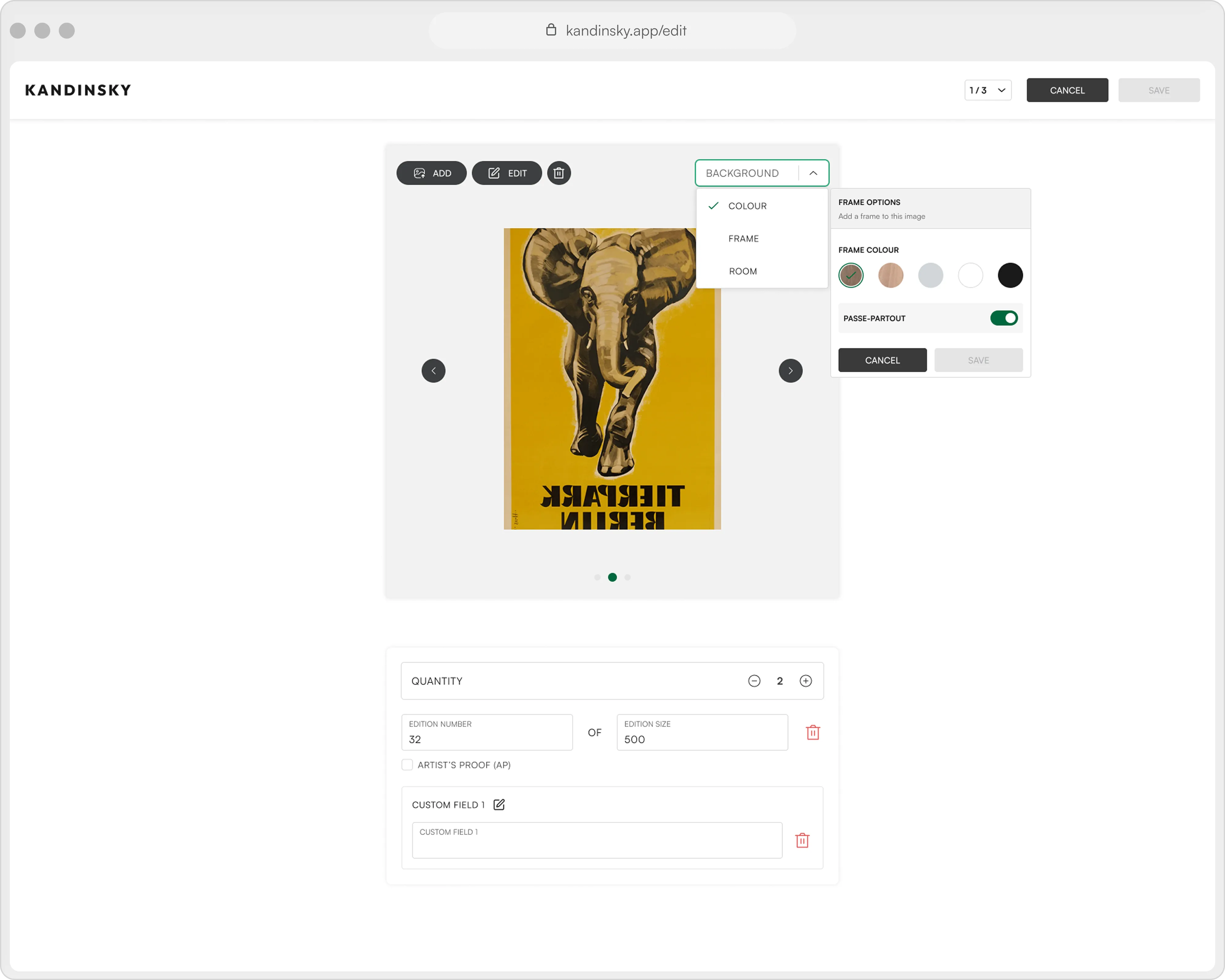Collapse the BACKGROUND dropdown
1225x980 pixels.
point(813,173)
